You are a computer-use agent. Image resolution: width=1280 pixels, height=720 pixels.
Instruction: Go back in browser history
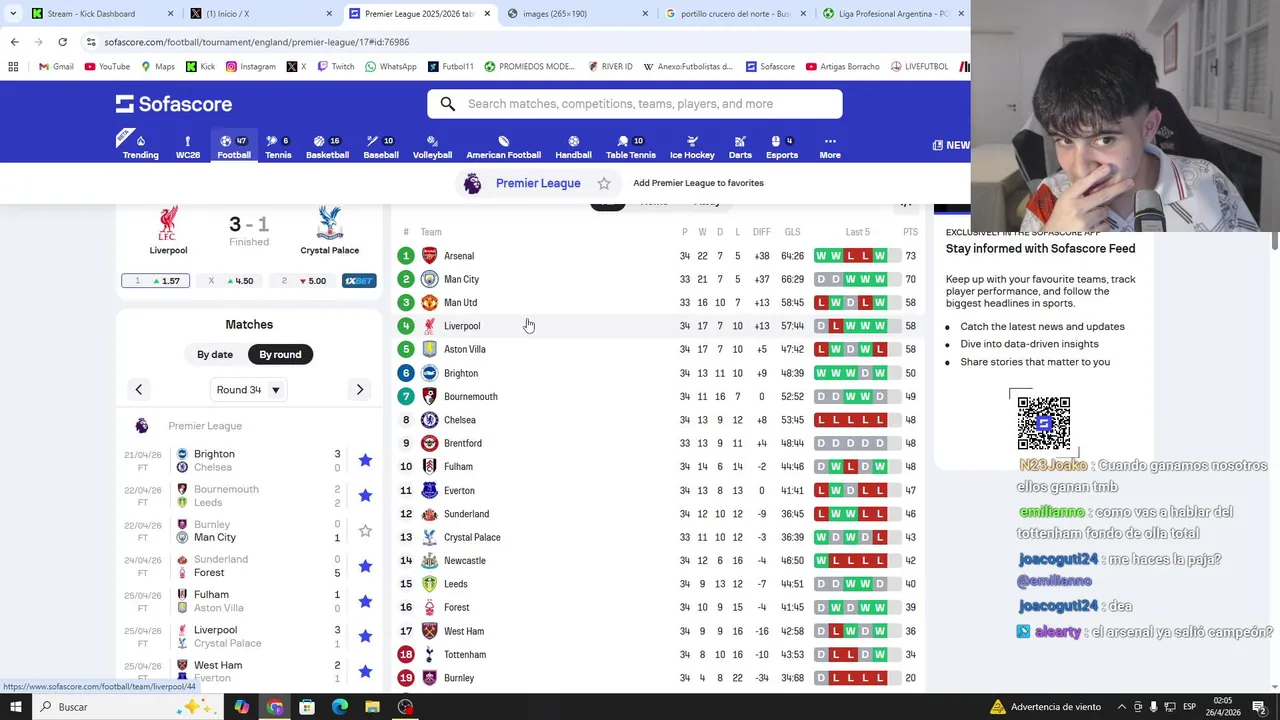(14, 42)
